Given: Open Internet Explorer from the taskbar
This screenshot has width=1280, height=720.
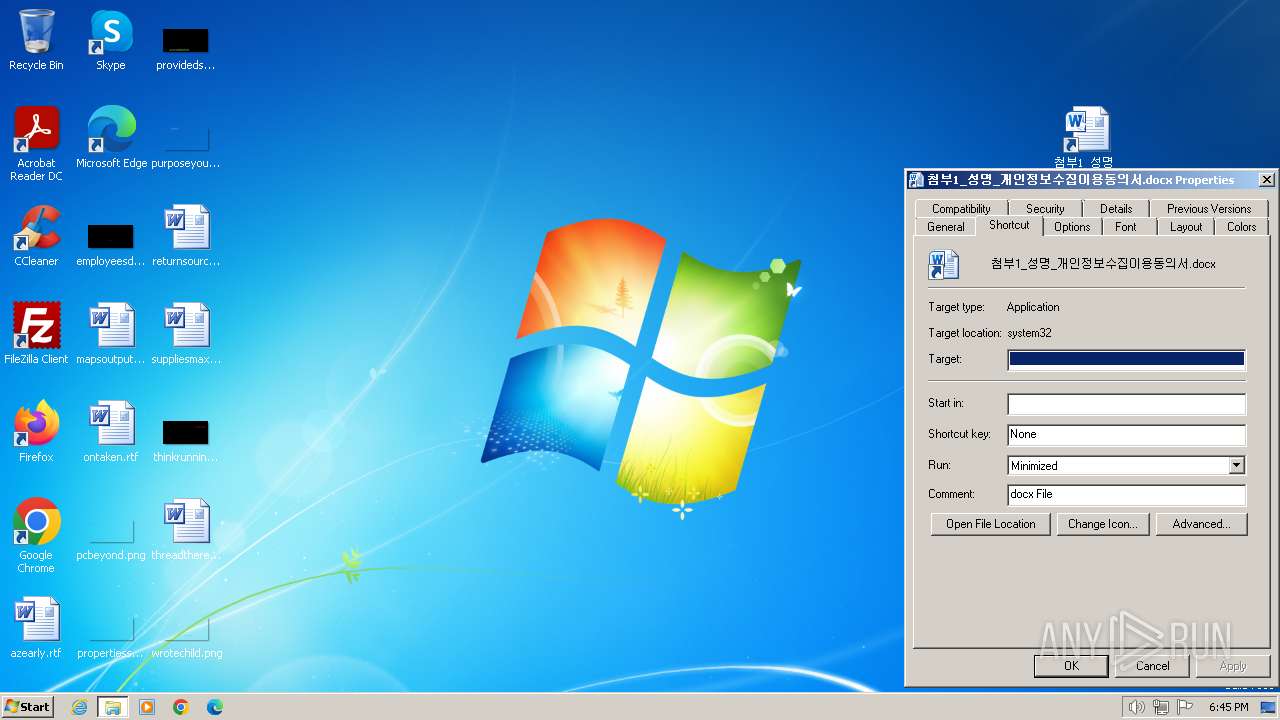Looking at the screenshot, I should (x=79, y=707).
